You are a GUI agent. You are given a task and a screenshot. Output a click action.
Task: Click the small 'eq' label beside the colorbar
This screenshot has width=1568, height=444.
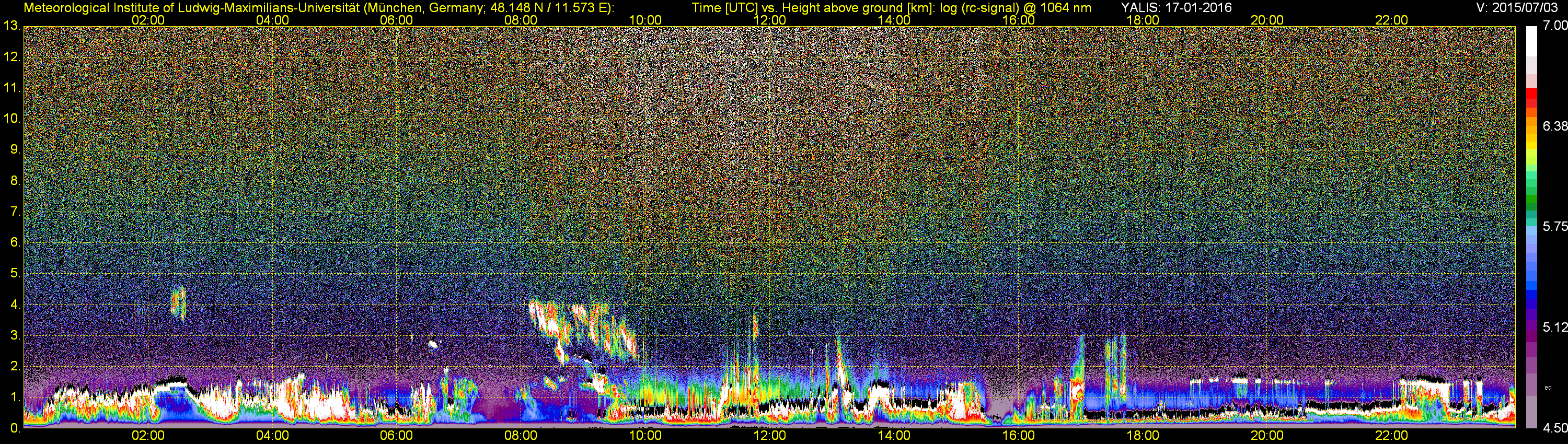(1549, 388)
